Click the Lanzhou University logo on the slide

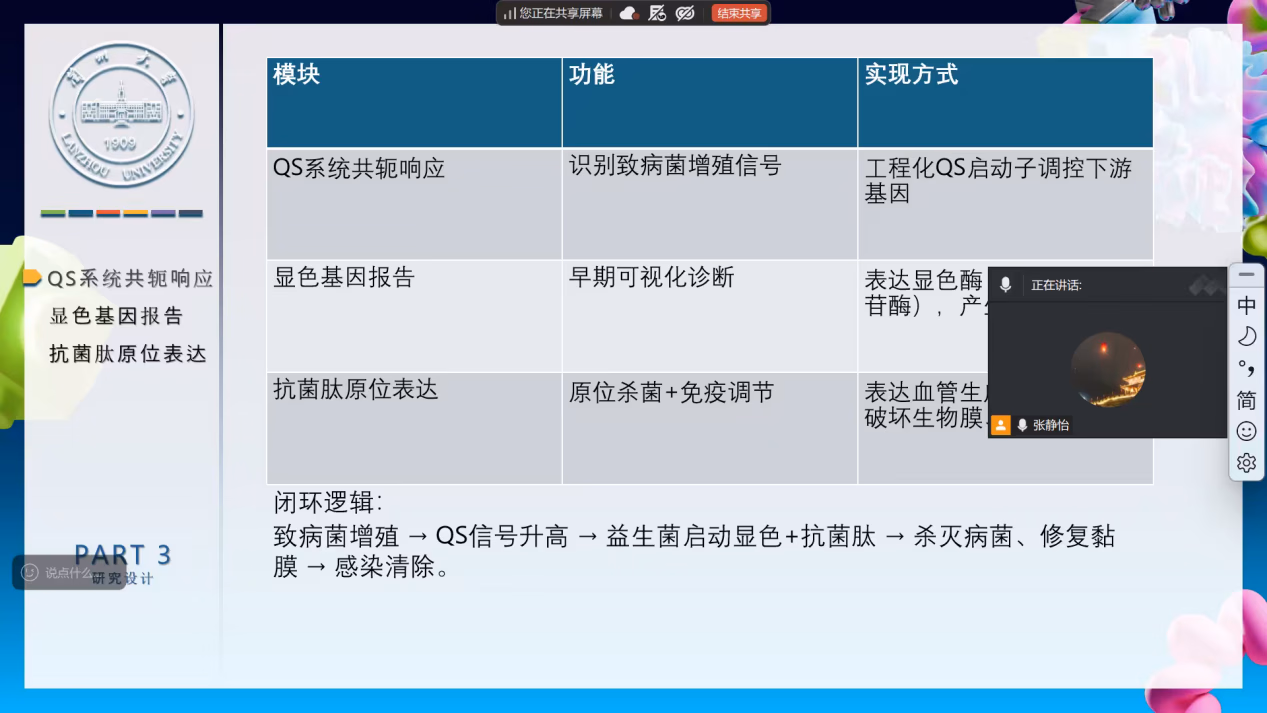(121, 115)
